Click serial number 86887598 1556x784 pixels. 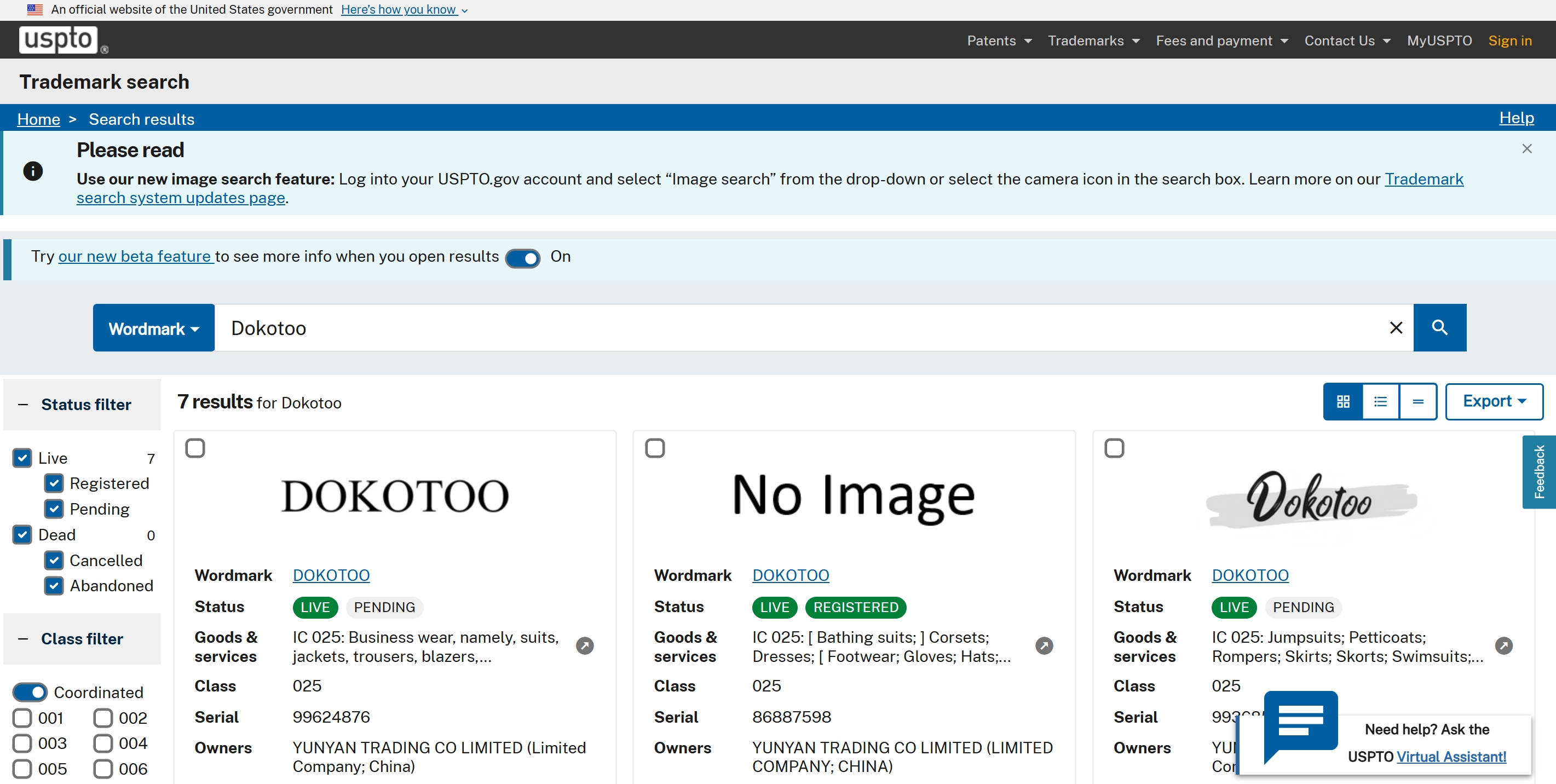(x=791, y=717)
